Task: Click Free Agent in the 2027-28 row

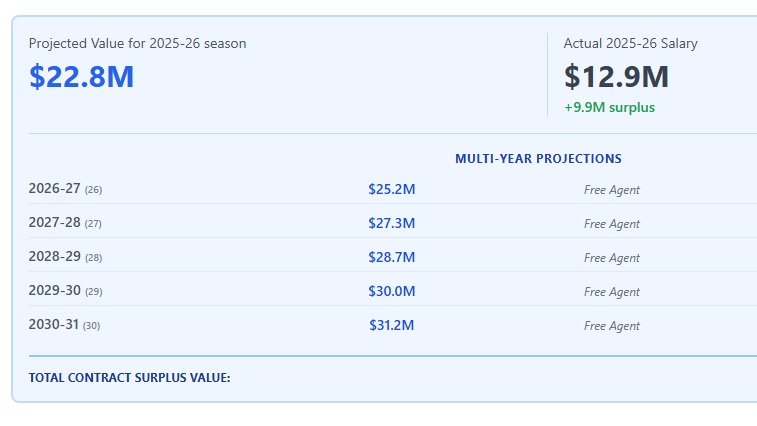Action: [611, 224]
